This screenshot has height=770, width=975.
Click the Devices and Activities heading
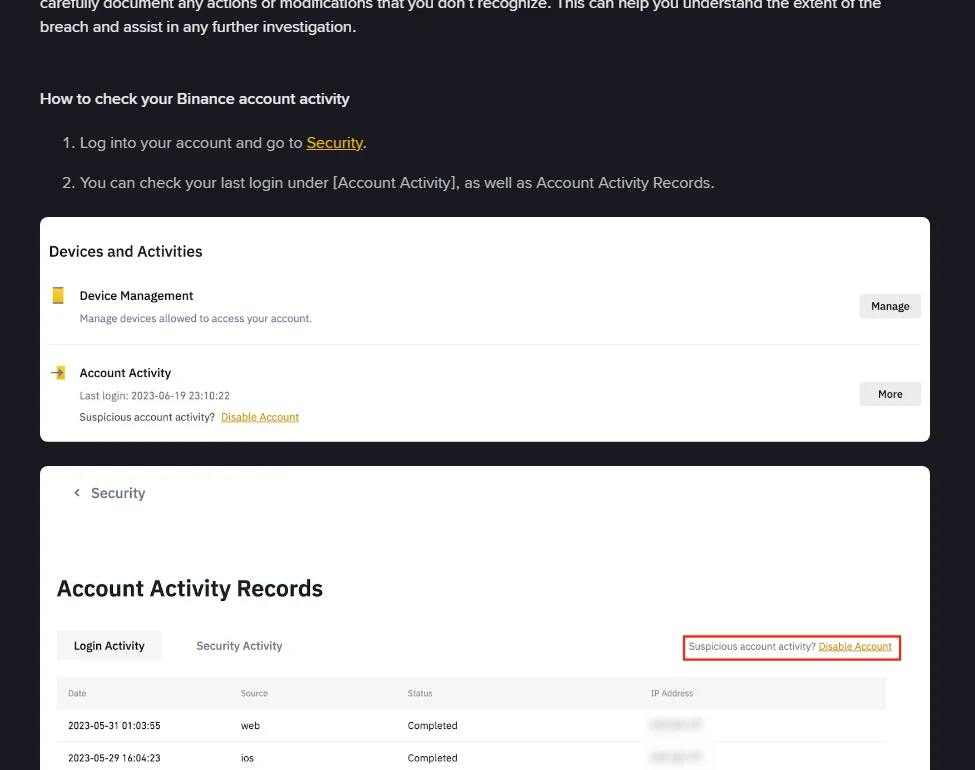(x=126, y=251)
